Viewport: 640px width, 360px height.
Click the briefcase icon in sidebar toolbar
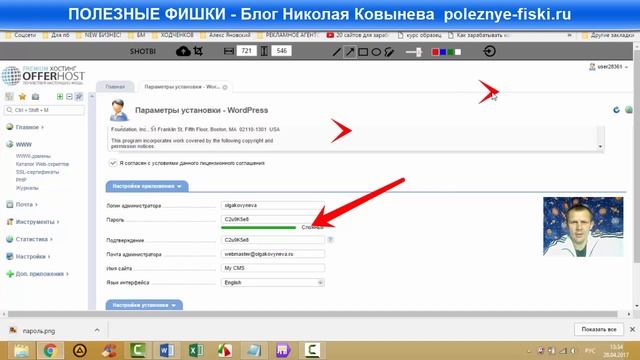pyautogui.click(x=36, y=96)
